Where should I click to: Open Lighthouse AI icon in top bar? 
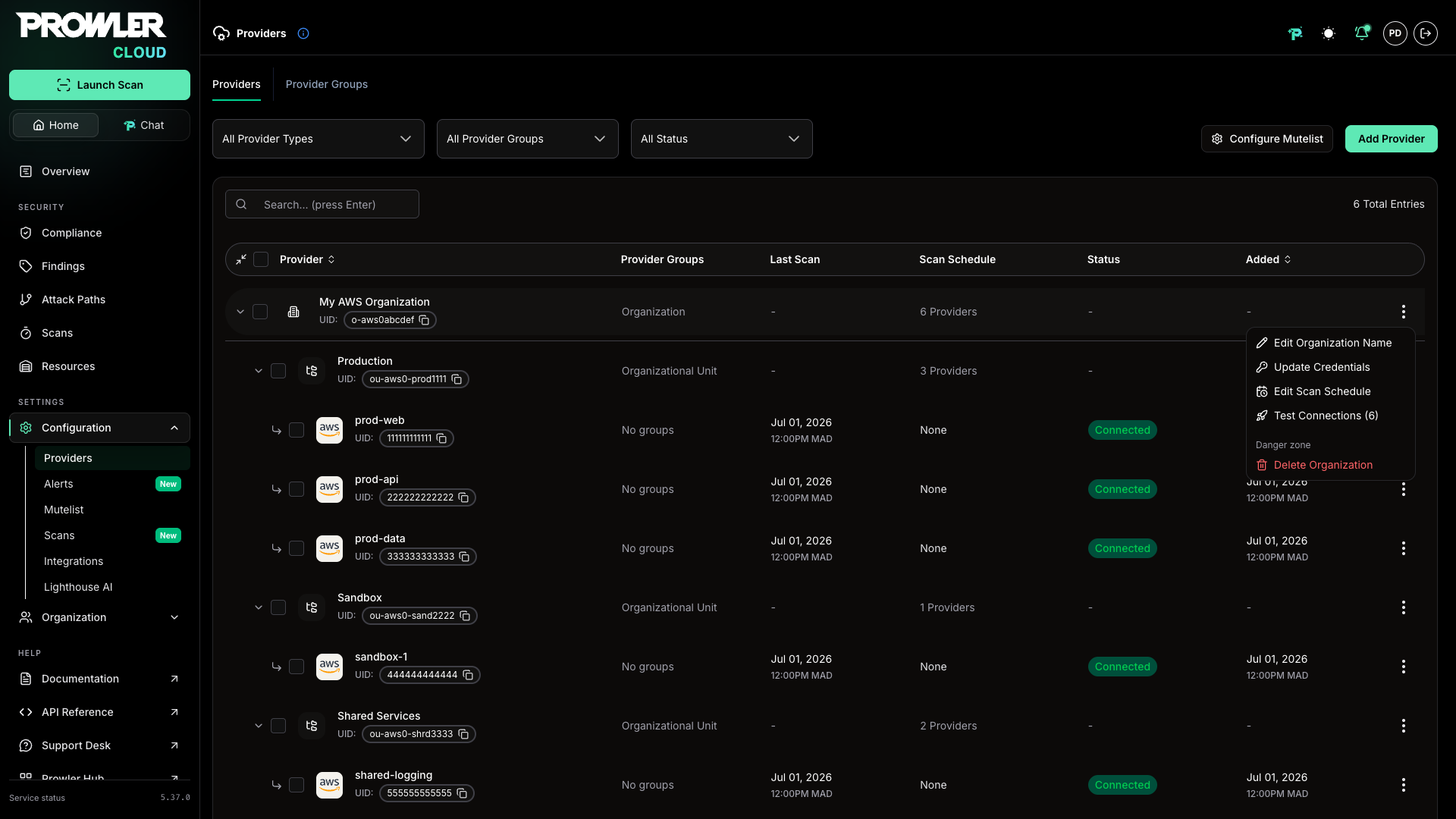point(1295,33)
